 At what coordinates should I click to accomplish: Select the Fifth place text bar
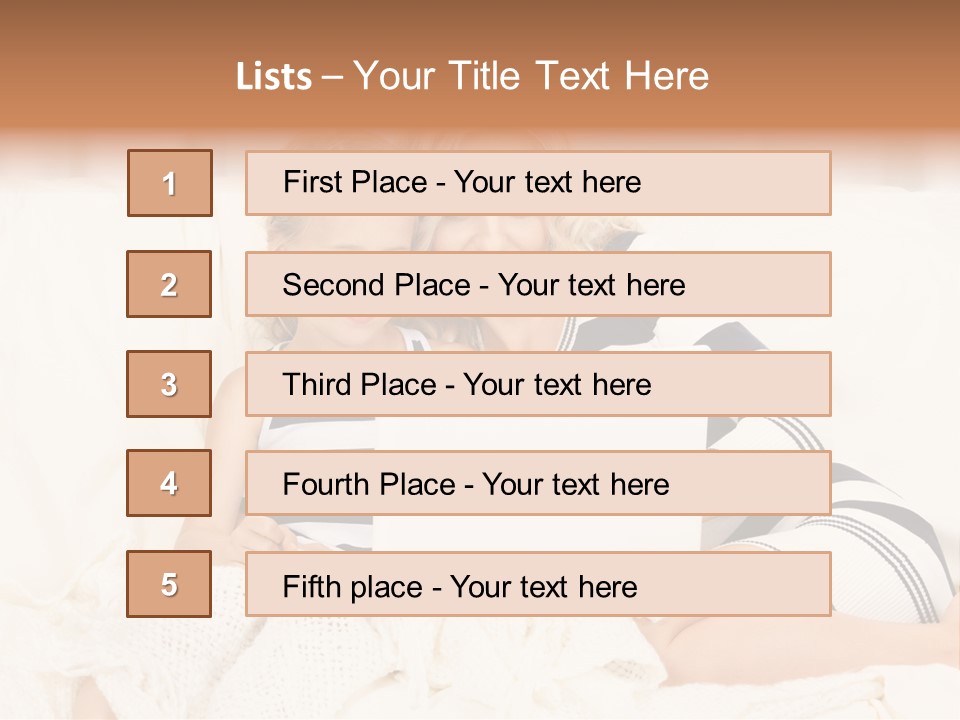coord(538,583)
